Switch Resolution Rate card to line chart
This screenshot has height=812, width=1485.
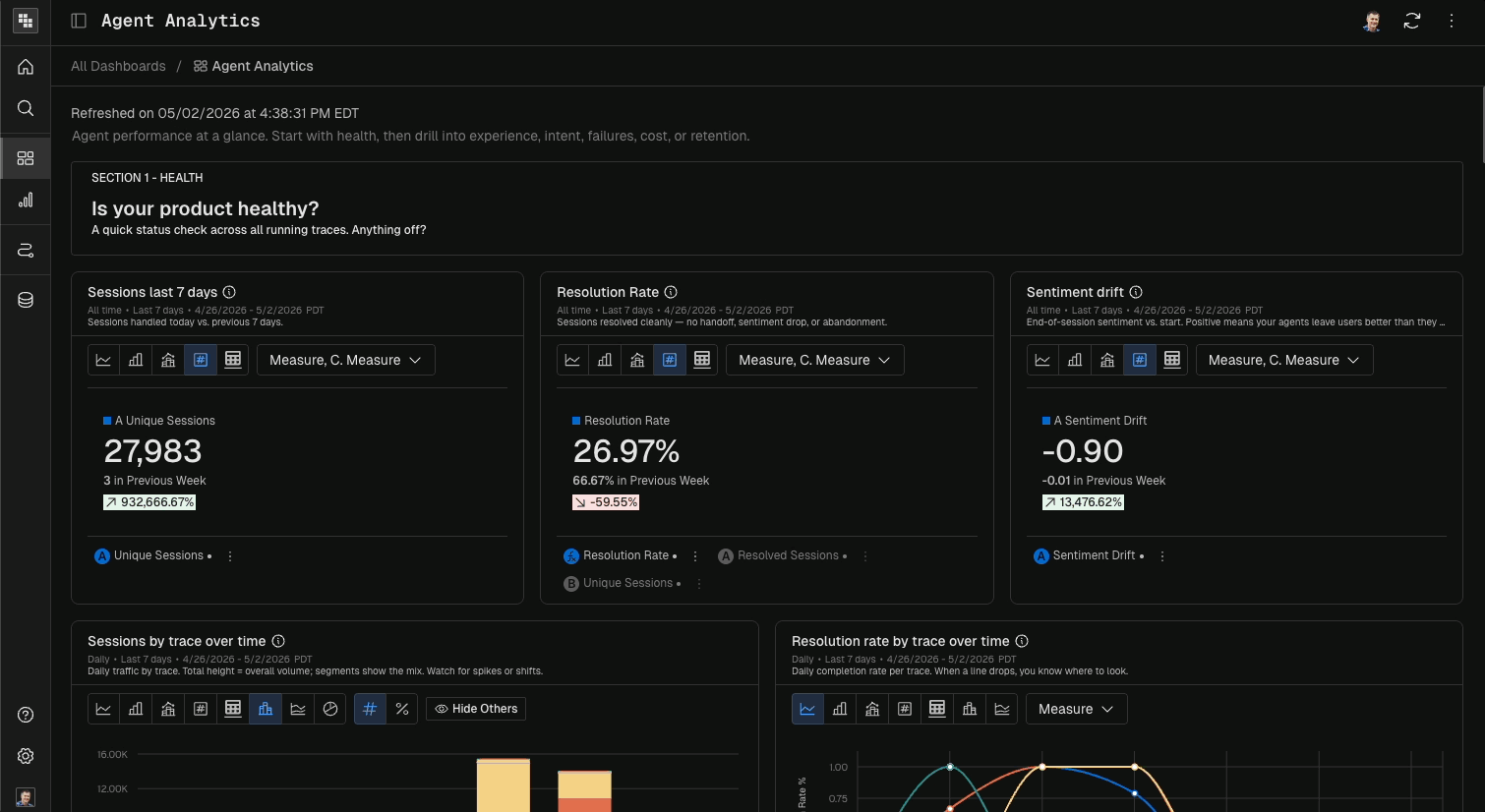tap(572, 360)
